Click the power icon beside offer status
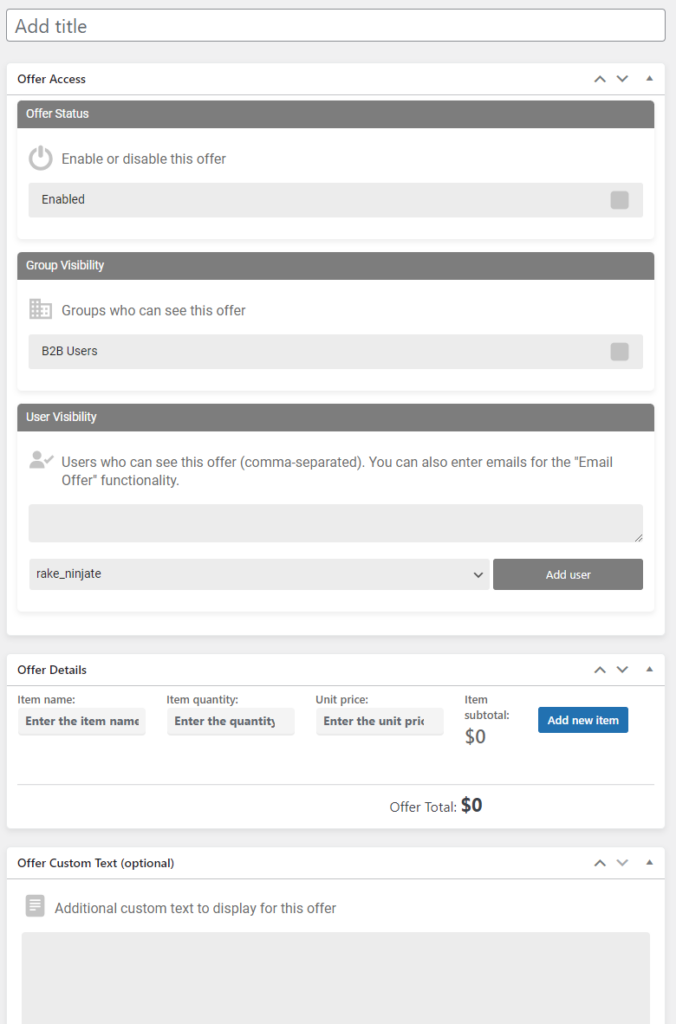 [40, 158]
